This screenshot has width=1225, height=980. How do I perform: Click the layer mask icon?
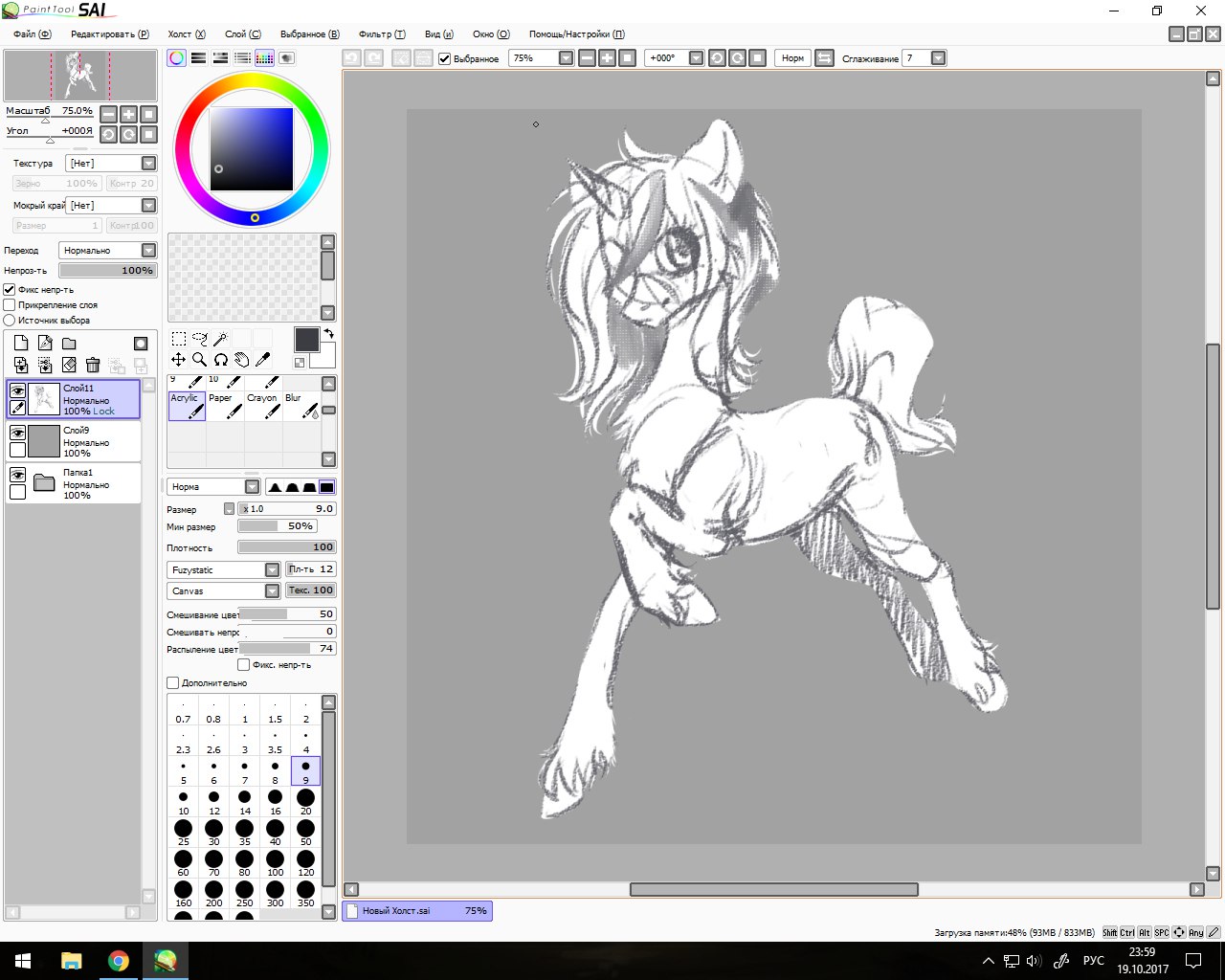pyautogui.click(x=141, y=344)
